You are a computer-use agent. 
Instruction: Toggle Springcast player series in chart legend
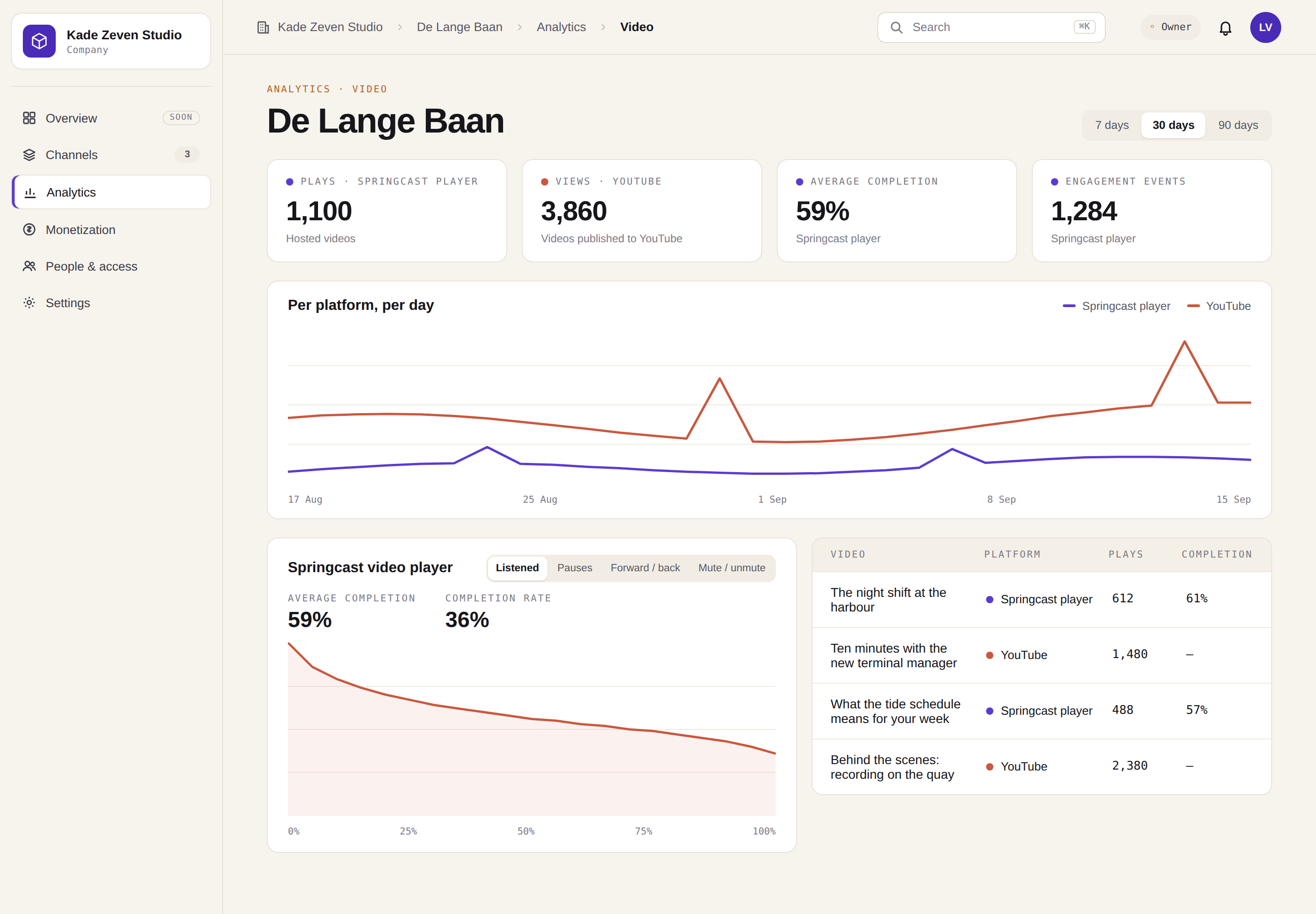[x=1116, y=306]
